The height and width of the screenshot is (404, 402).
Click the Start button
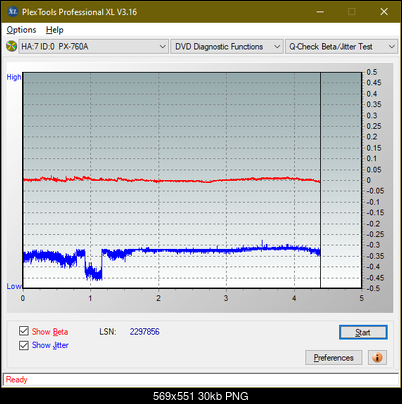click(x=363, y=332)
